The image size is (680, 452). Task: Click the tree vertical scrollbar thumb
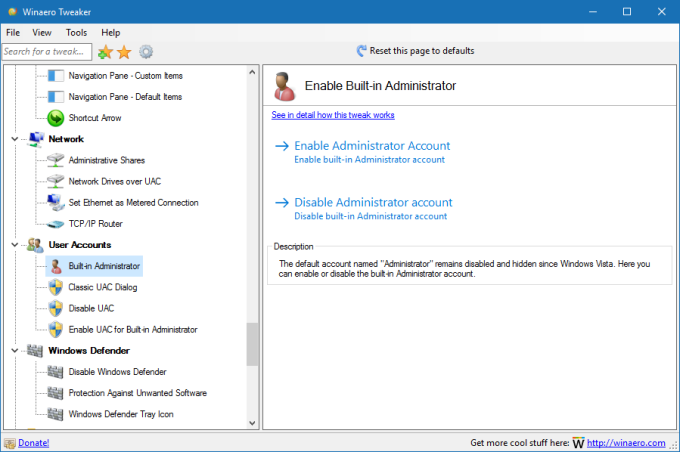click(x=252, y=344)
